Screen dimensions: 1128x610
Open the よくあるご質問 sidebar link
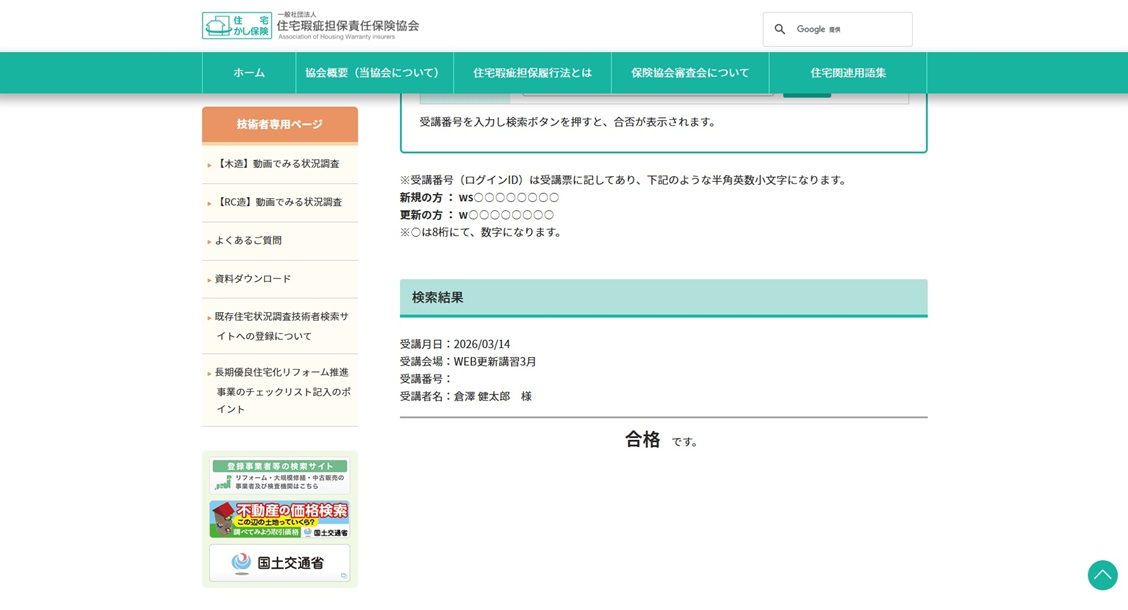pos(248,241)
